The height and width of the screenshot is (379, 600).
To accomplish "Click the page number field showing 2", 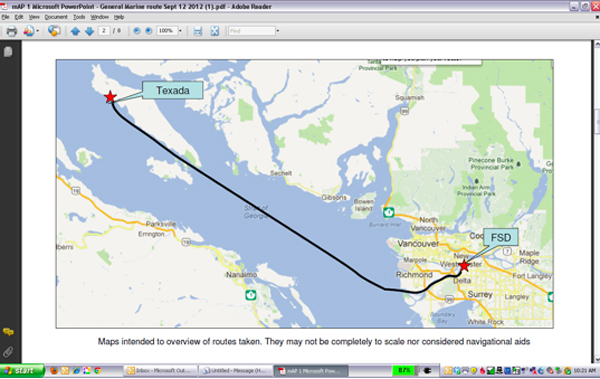I will point(104,31).
